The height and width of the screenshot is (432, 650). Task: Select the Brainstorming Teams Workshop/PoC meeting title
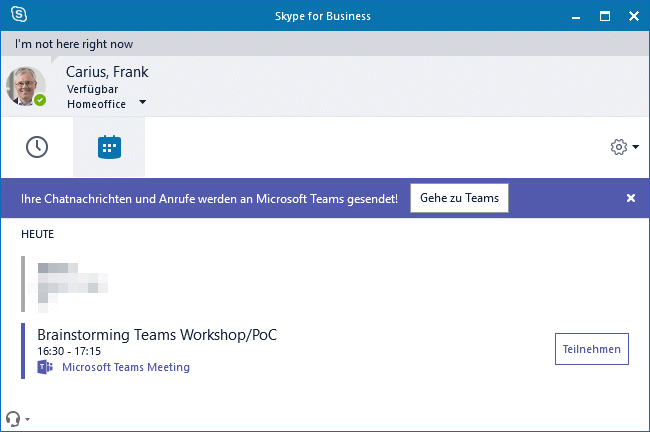(x=157, y=335)
